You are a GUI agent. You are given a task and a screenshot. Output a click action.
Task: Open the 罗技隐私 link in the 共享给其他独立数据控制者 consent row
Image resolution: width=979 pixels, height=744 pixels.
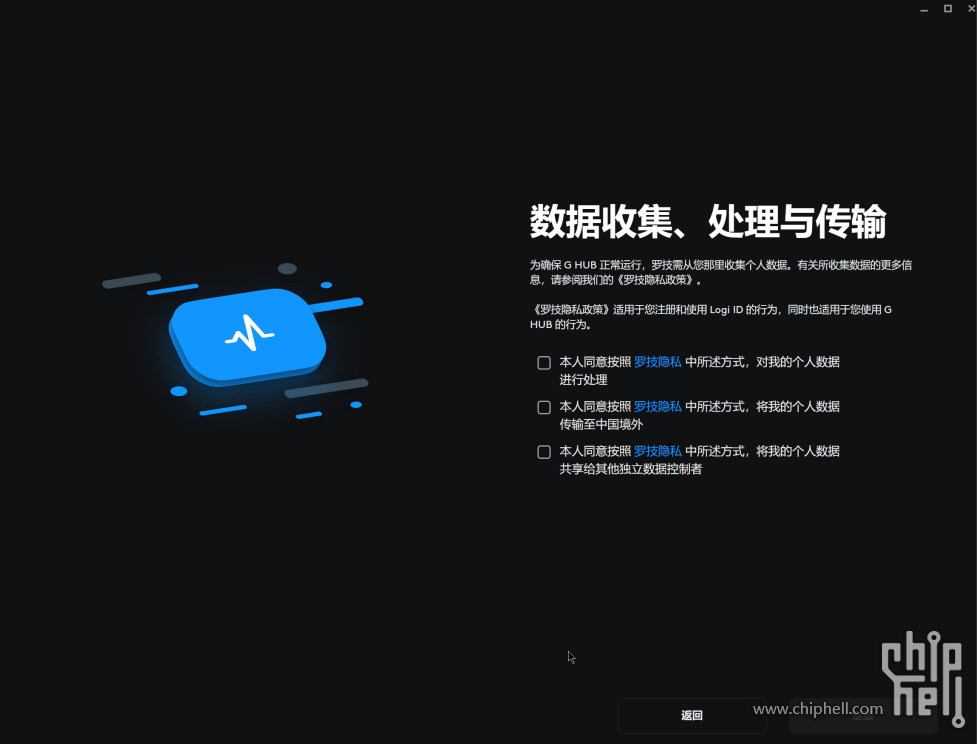[657, 451]
